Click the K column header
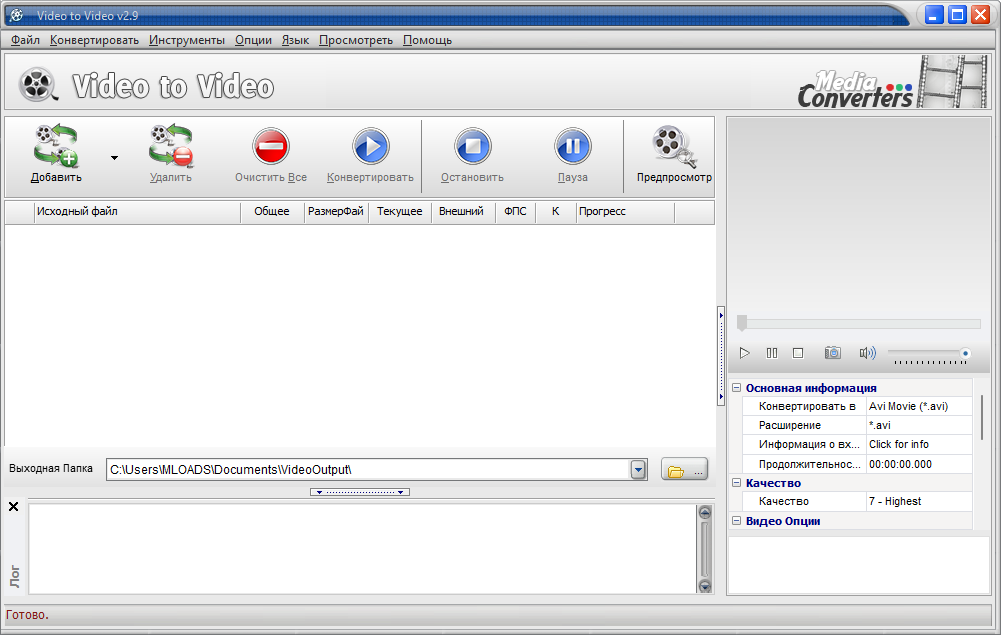The width and height of the screenshot is (1001, 635). (x=555, y=212)
